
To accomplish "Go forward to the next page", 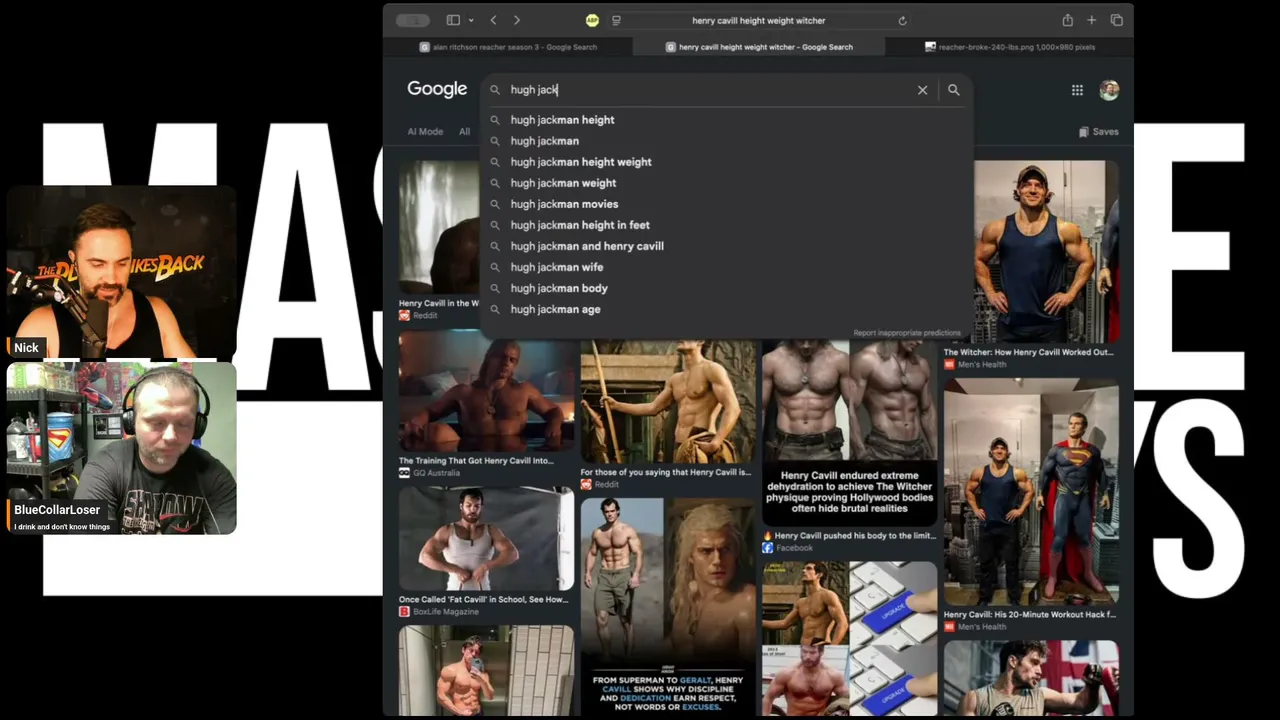I will tap(516, 20).
